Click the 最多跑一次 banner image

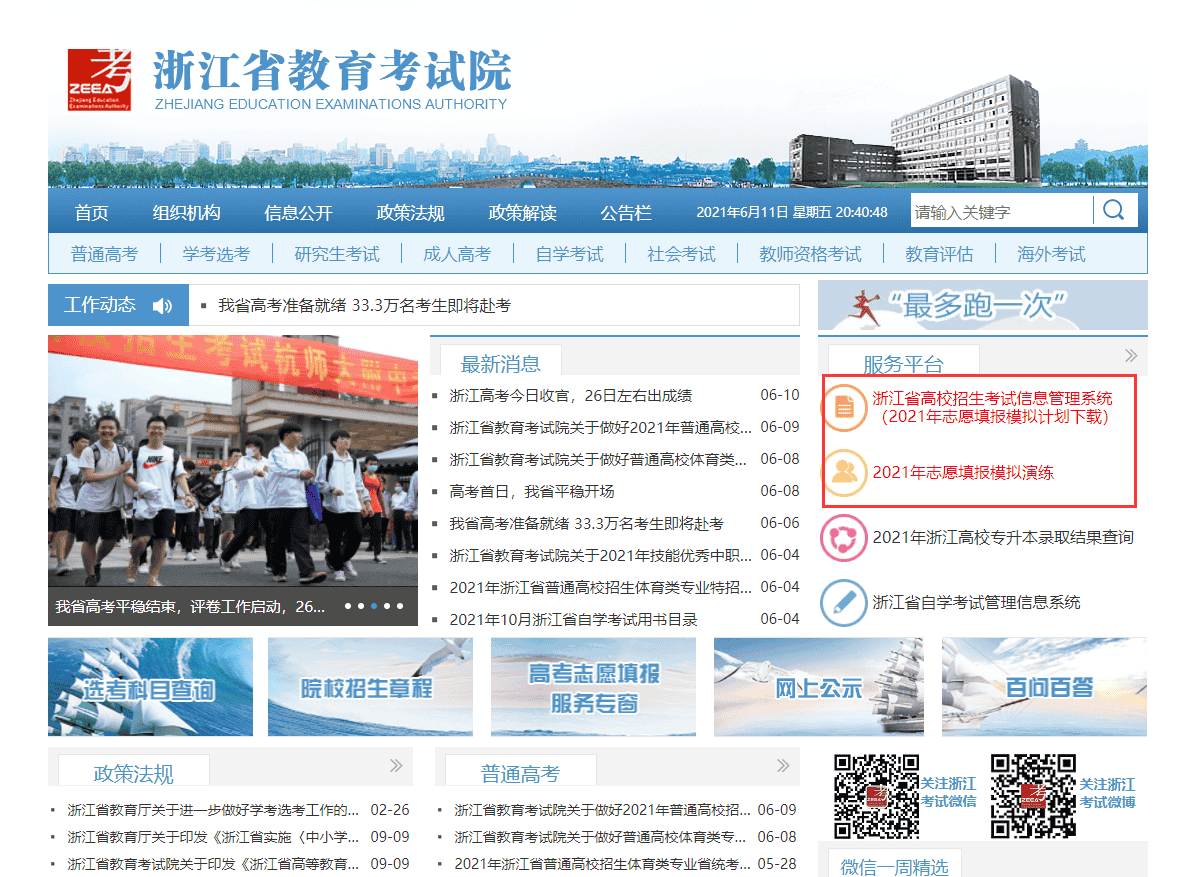pyautogui.click(x=982, y=306)
